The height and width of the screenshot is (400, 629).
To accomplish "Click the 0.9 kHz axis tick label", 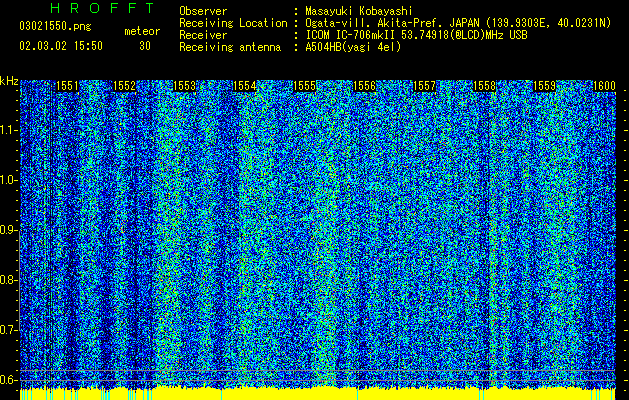I will pos(8,230).
